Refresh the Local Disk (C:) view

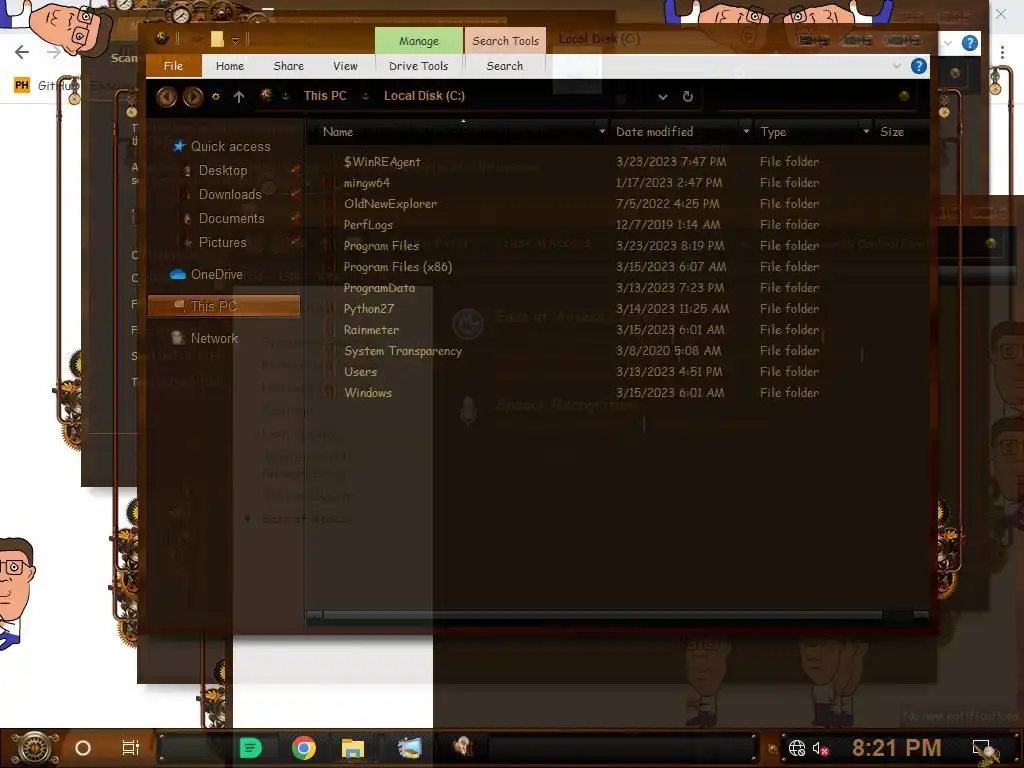click(688, 97)
